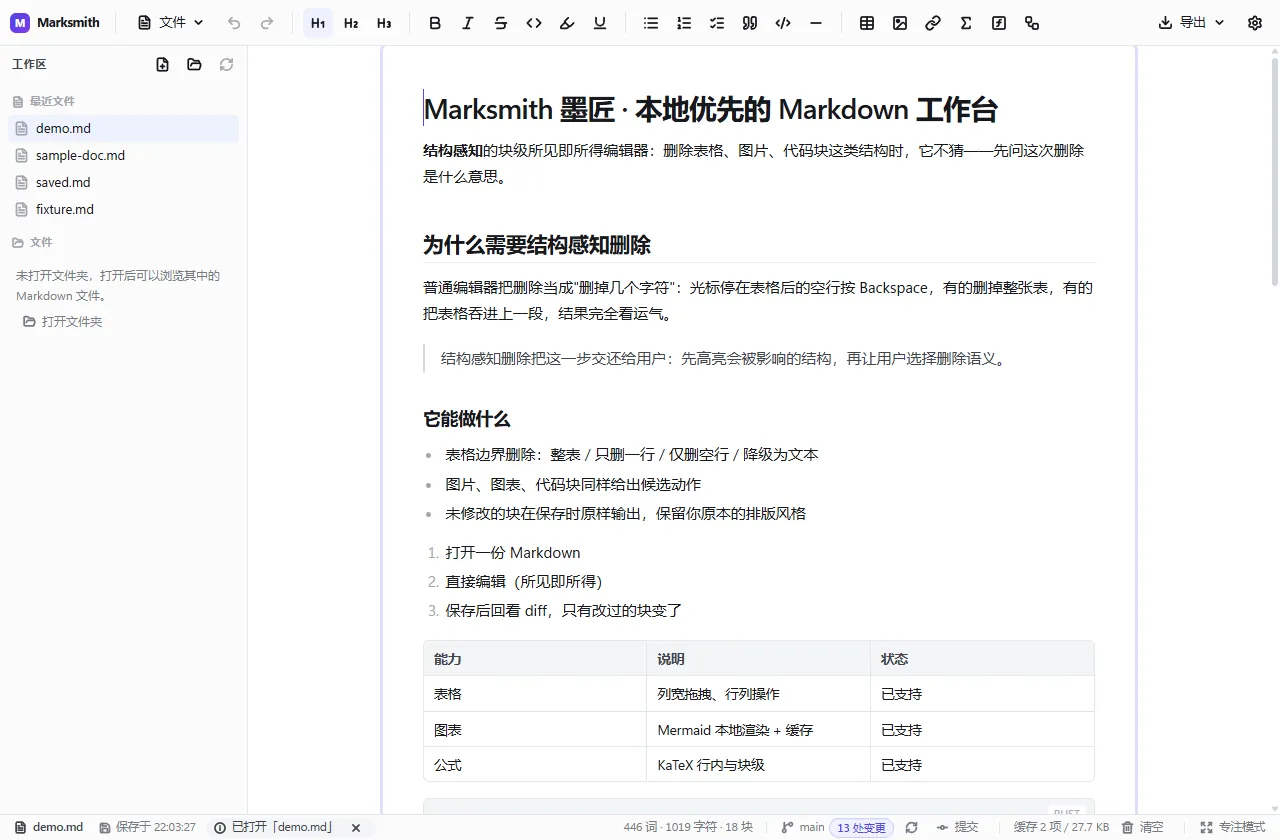Toggle inline code formatting
Screen dimensions: 1280x840
point(534,23)
